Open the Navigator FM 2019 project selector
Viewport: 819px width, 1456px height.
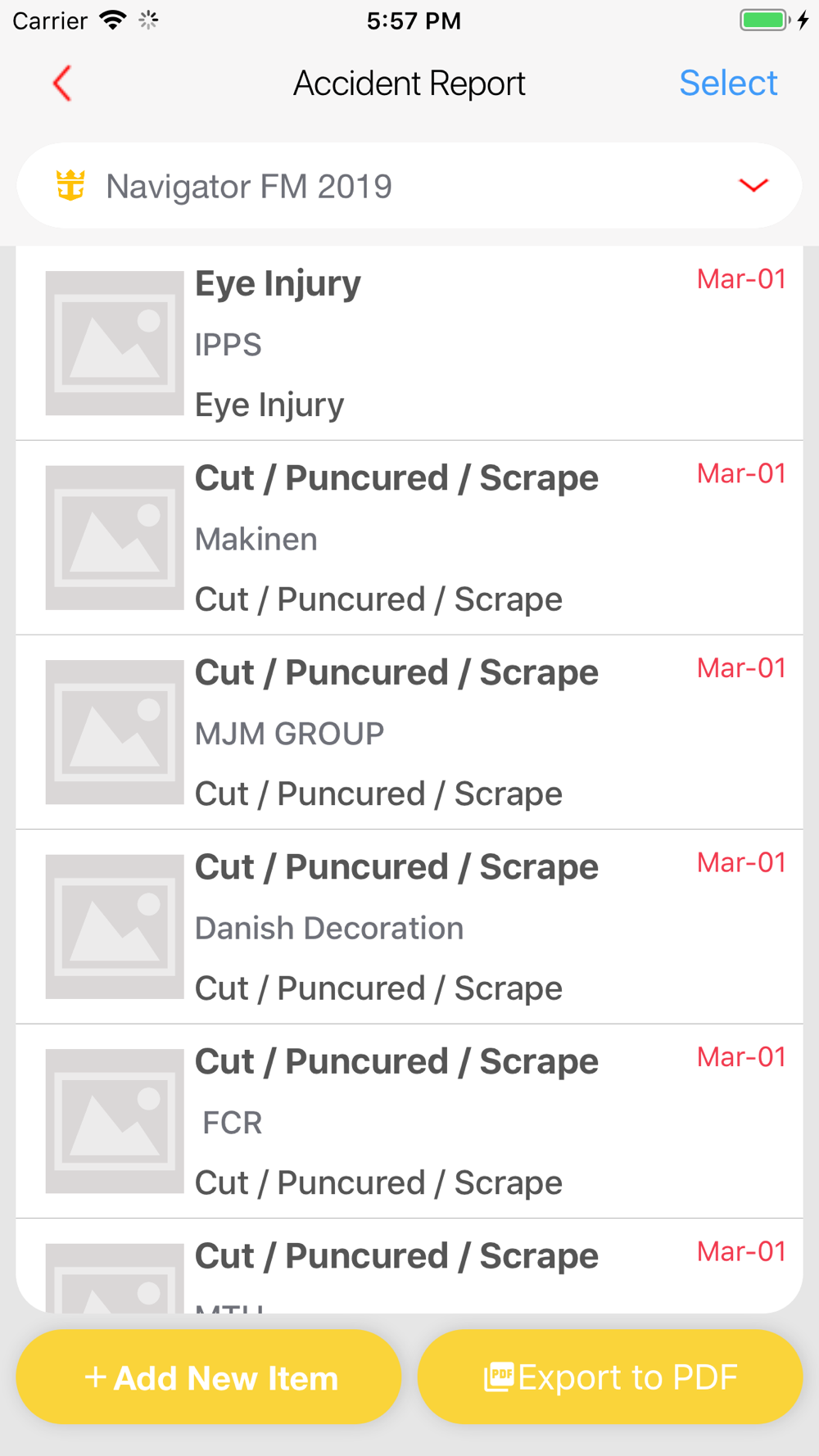[x=409, y=186]
